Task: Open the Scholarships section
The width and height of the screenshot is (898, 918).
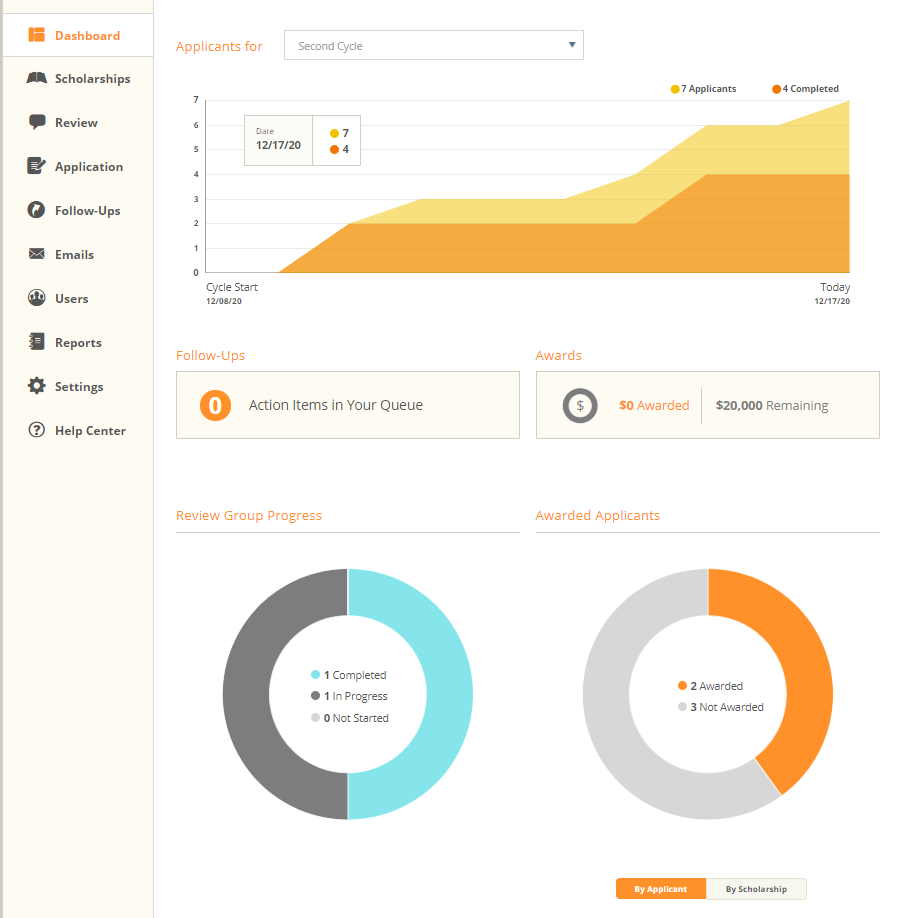Action: (38, 78)
